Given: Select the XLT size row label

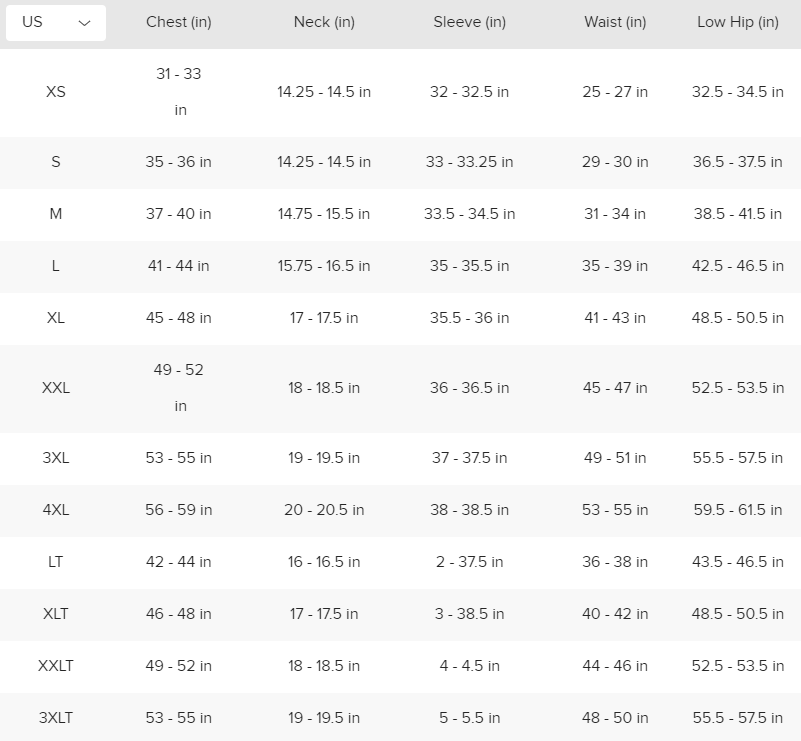Looking at the screenshot, I should point(56,614).
